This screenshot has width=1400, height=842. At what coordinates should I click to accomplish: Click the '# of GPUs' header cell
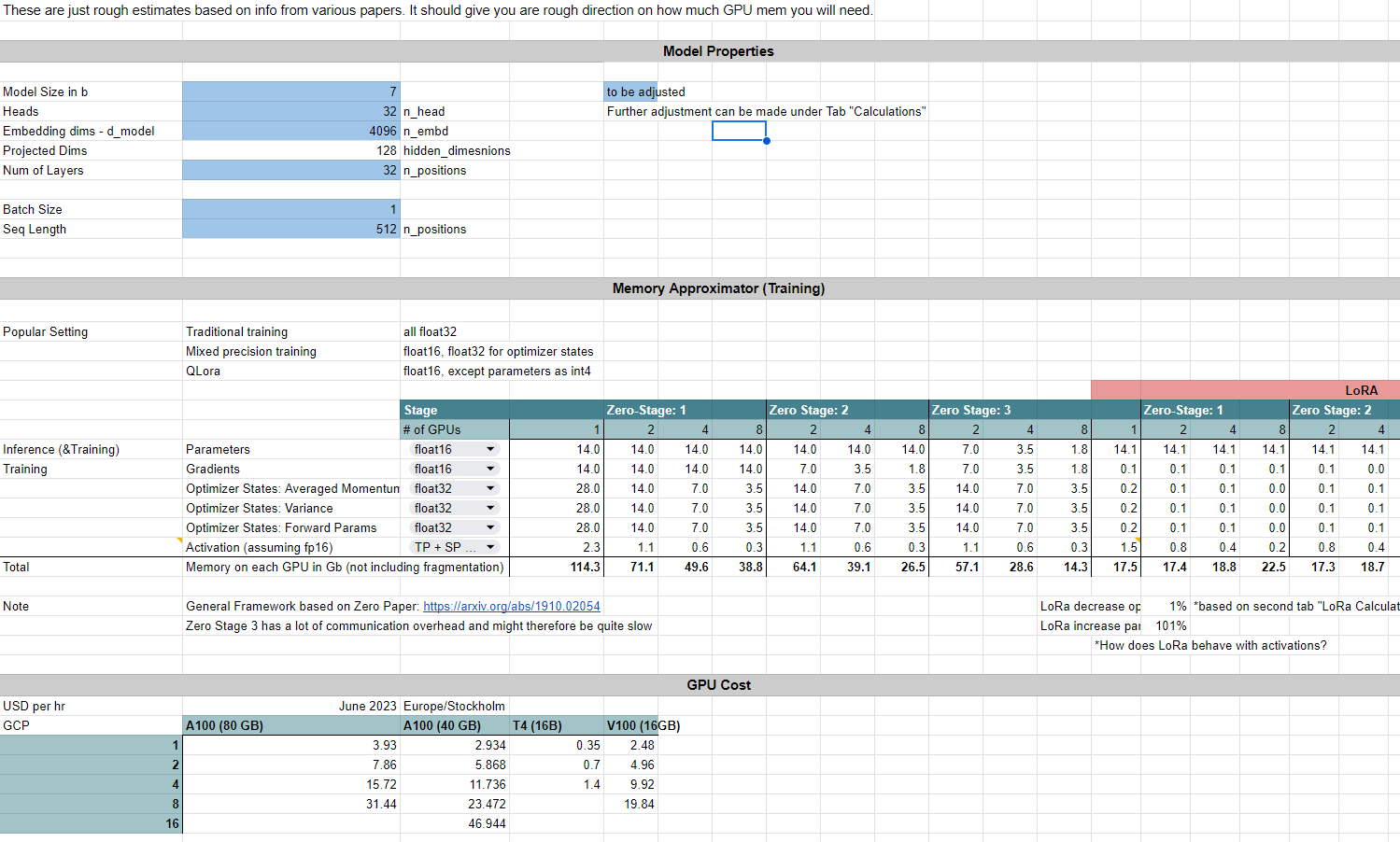click(455, 429)
